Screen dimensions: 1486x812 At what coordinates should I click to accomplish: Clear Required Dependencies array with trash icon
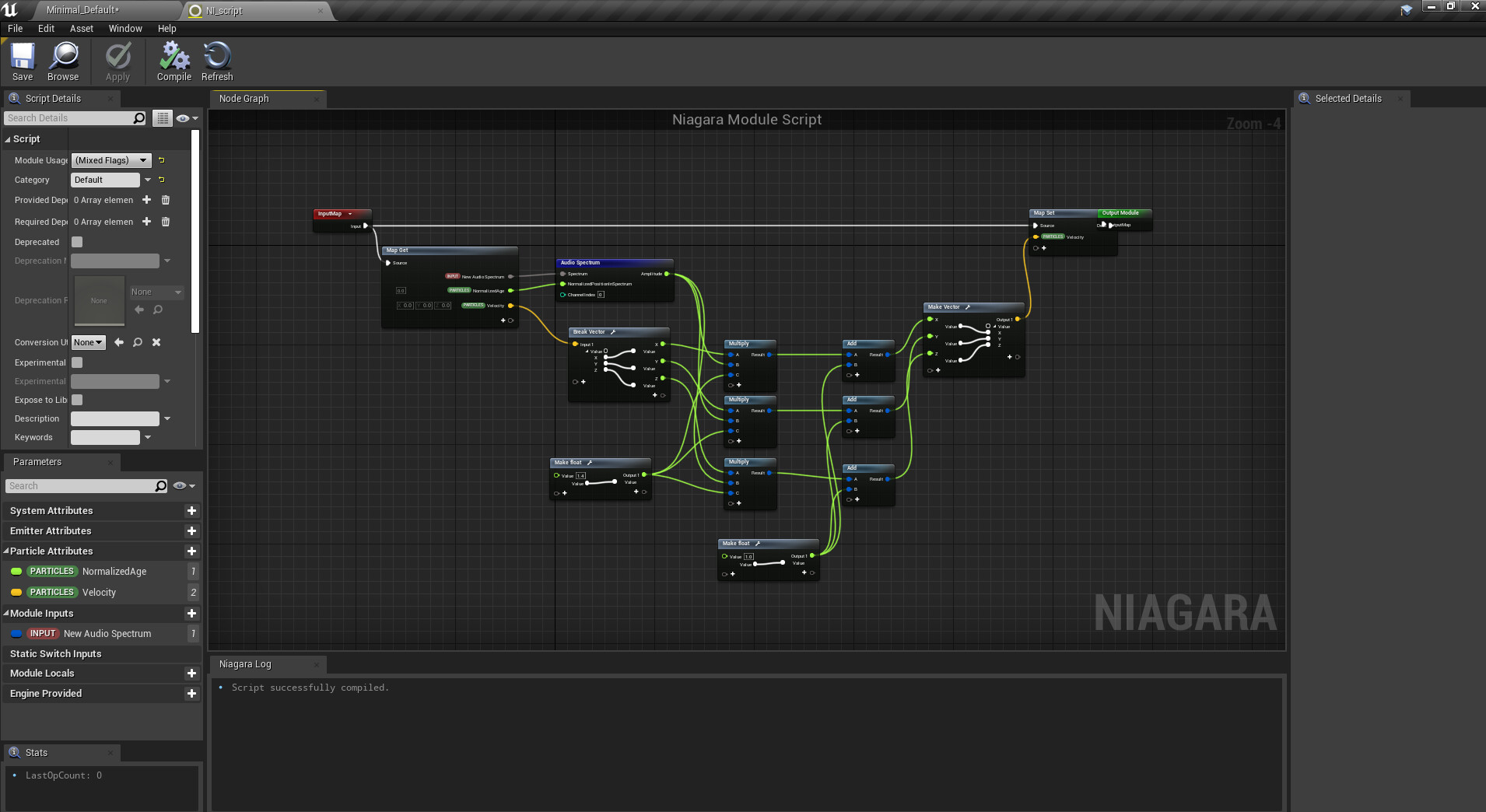click(x=166, y=222)
